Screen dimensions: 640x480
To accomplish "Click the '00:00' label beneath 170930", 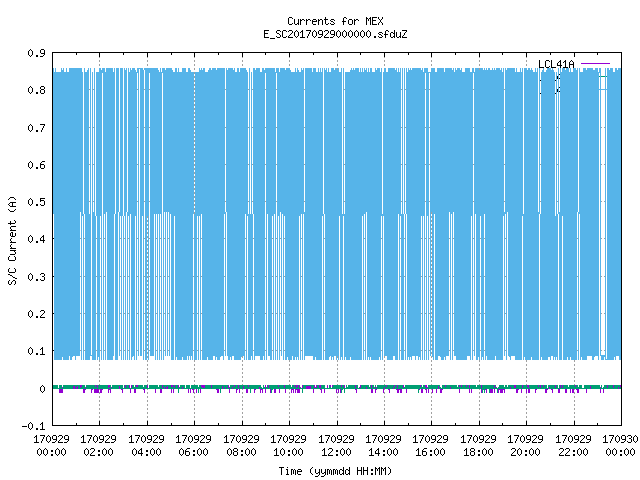I will tap(620, 452).
